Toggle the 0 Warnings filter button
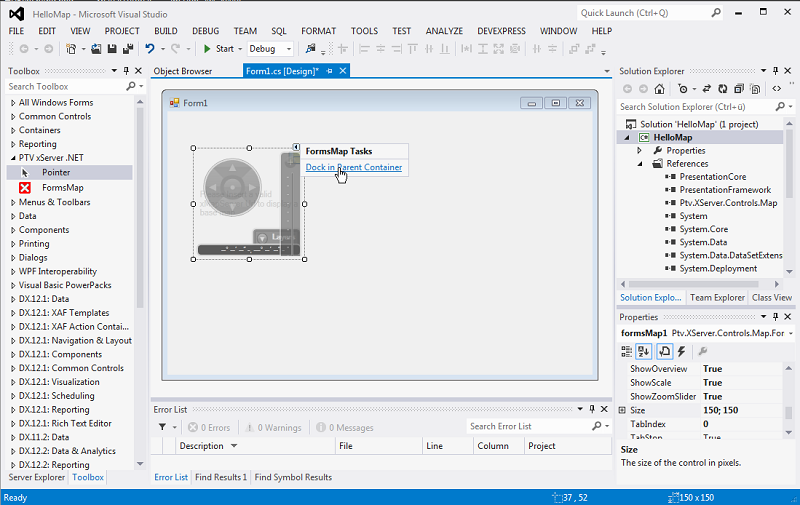The height and width of the screenshot is (505, 800). click(x=273, y=427)
